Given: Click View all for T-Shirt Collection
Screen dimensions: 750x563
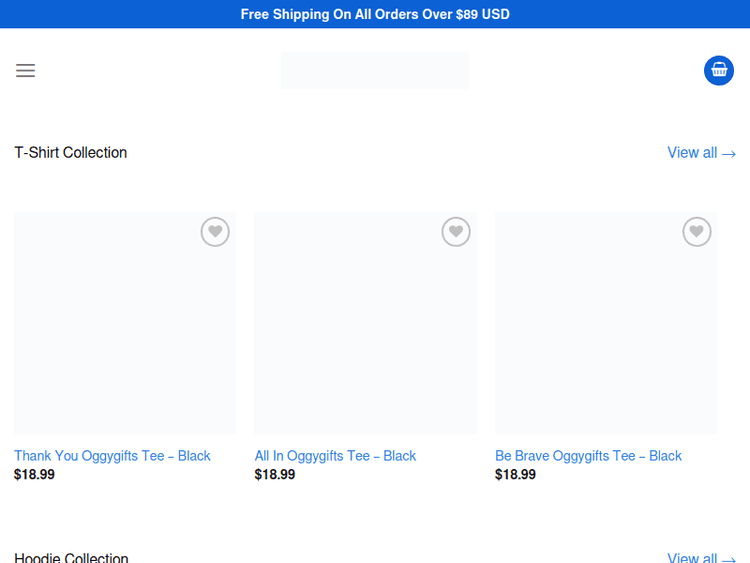Looking at the screenshot, I should pos(701,153).
